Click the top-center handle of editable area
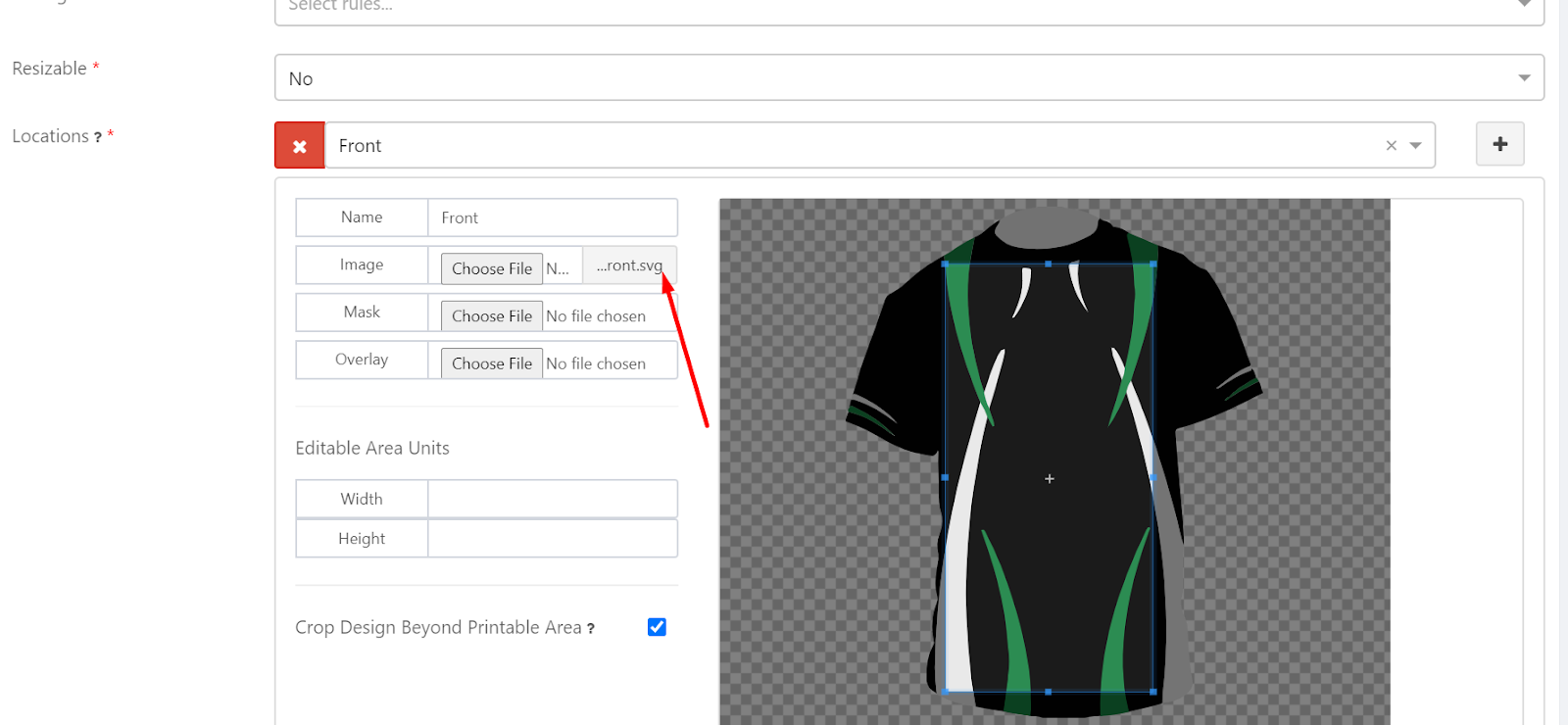 [x=1049, y=264]
